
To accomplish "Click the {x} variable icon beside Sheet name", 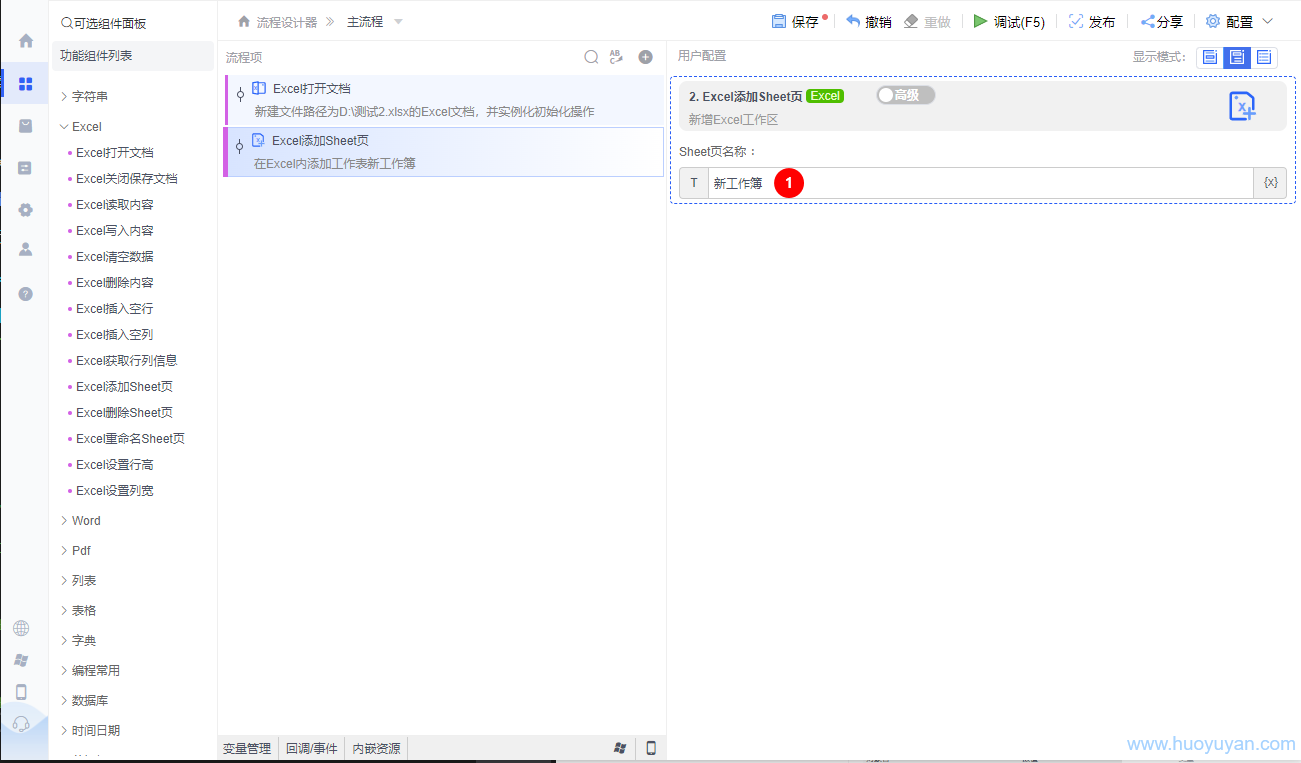I will click(x=1270, y=183).
